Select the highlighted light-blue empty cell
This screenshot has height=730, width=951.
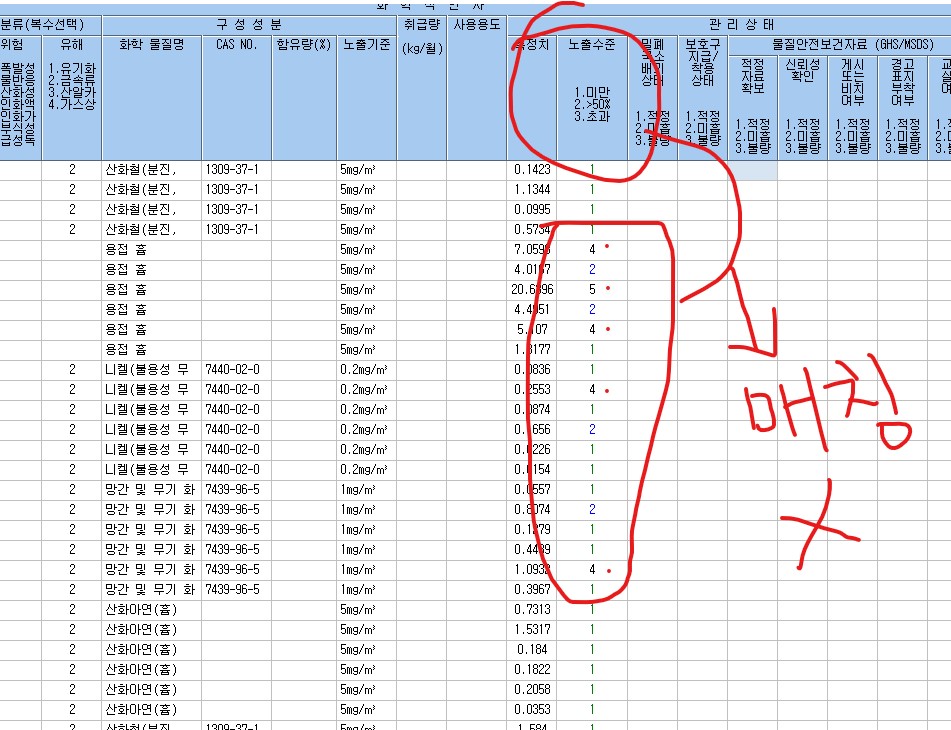[753, 170]
